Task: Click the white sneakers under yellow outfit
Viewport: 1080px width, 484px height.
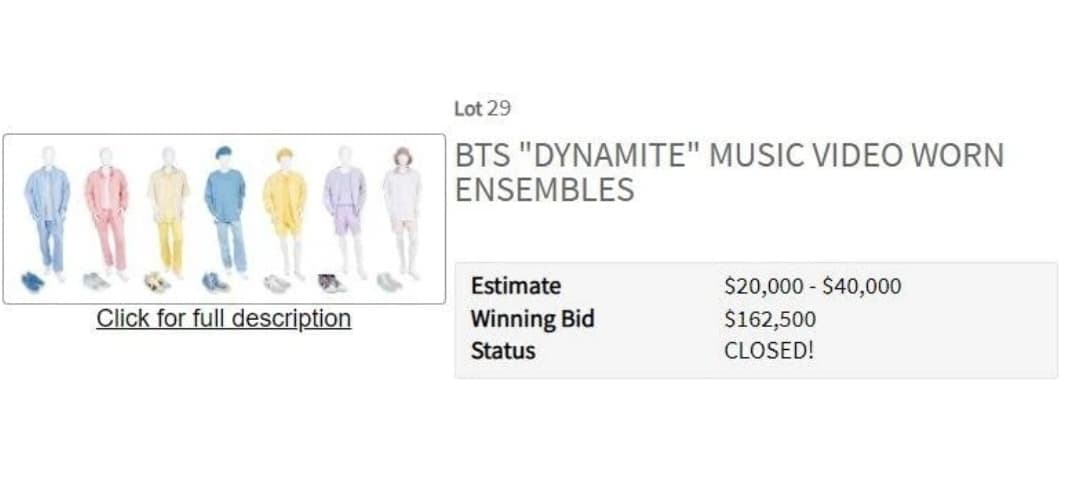Action: pyautogui.click(x=276, y=283)
